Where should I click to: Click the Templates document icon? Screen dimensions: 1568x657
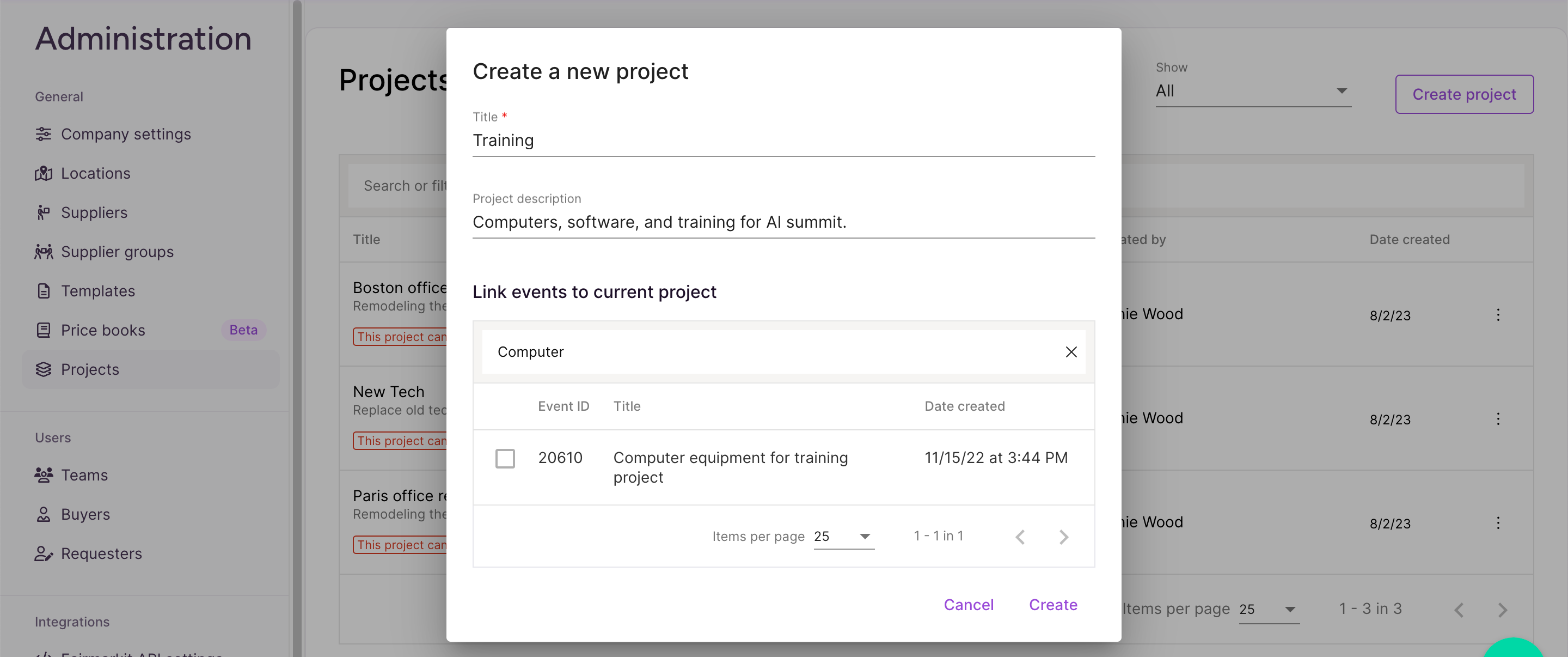click(43, 291)
